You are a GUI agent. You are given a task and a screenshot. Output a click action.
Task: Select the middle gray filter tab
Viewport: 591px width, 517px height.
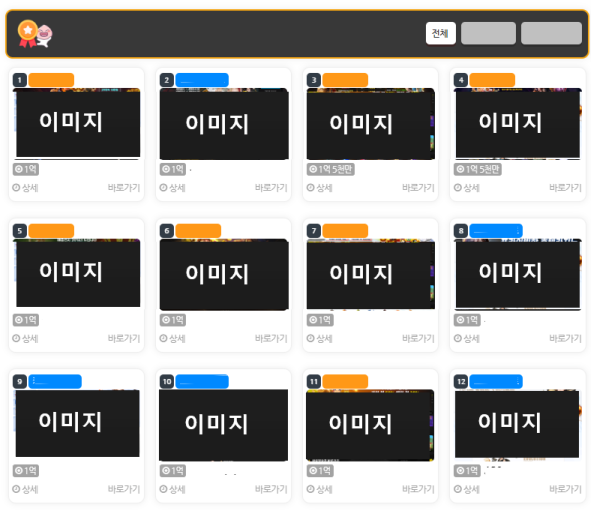488,34
